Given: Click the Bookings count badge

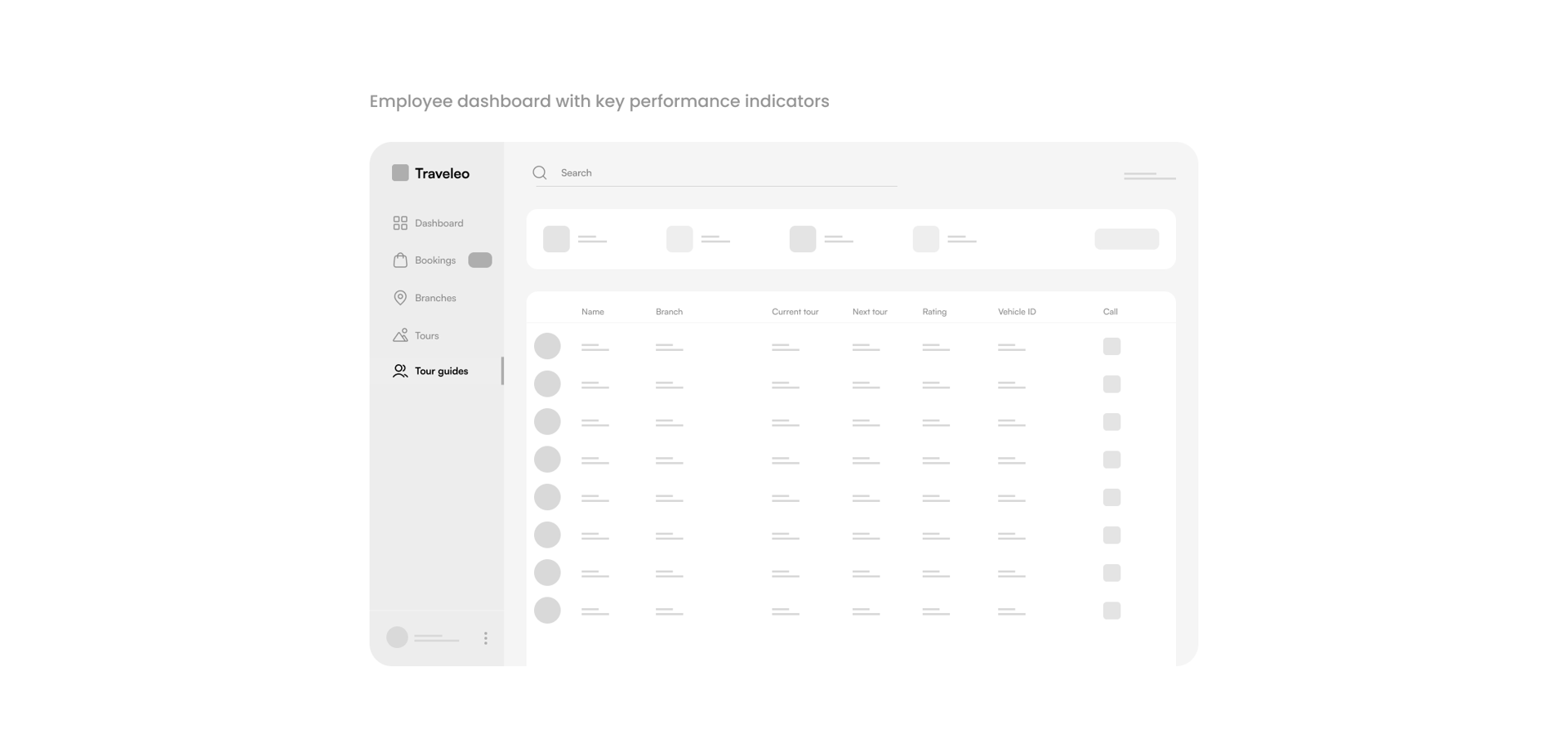Looking at the screenshot, I should (479, 260).
